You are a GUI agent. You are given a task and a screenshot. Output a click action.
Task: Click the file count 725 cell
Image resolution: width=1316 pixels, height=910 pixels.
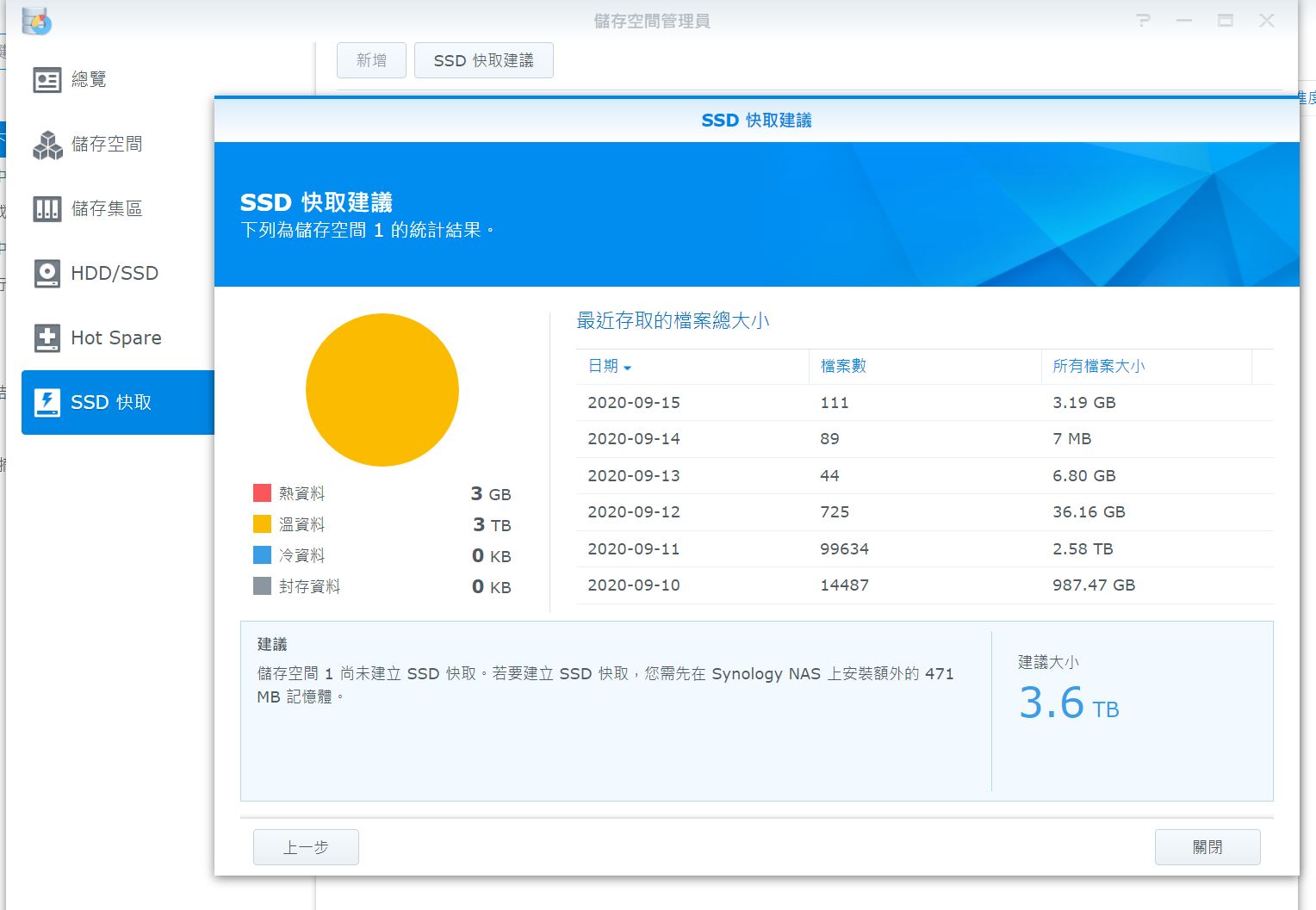[835, 512]
